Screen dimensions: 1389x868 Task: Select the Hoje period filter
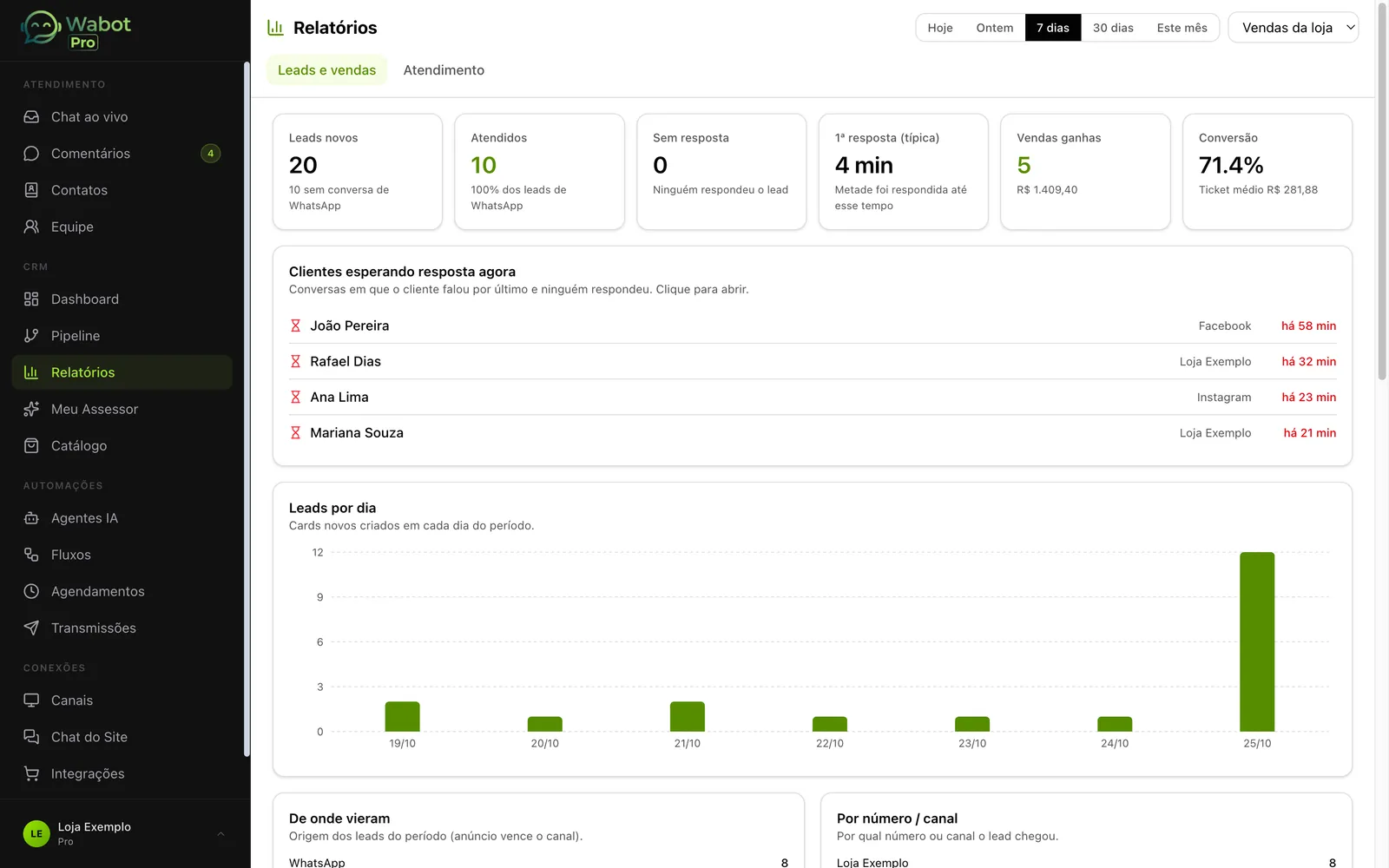(x=940, y=28)
